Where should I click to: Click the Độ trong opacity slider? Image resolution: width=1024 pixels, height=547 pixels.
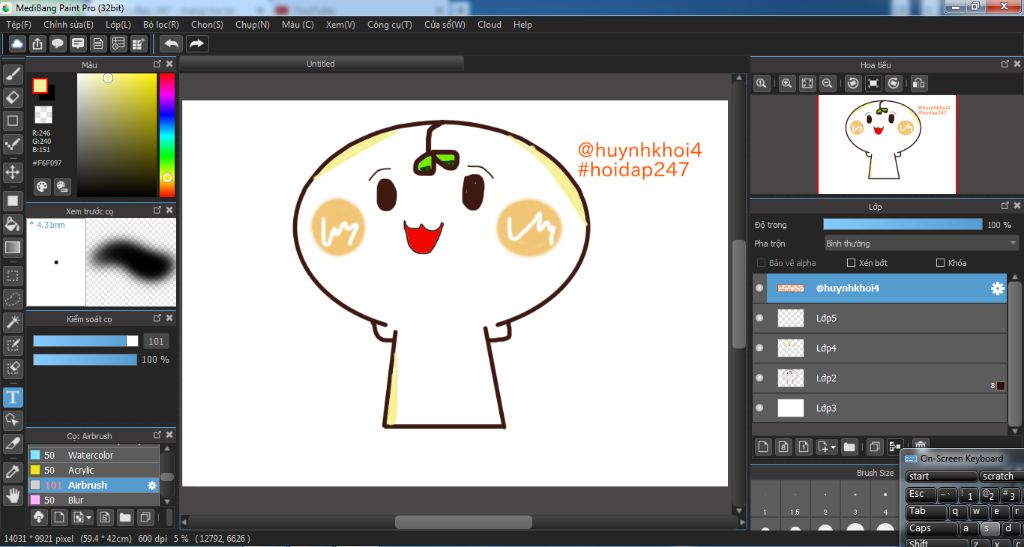tap(903, 225)
